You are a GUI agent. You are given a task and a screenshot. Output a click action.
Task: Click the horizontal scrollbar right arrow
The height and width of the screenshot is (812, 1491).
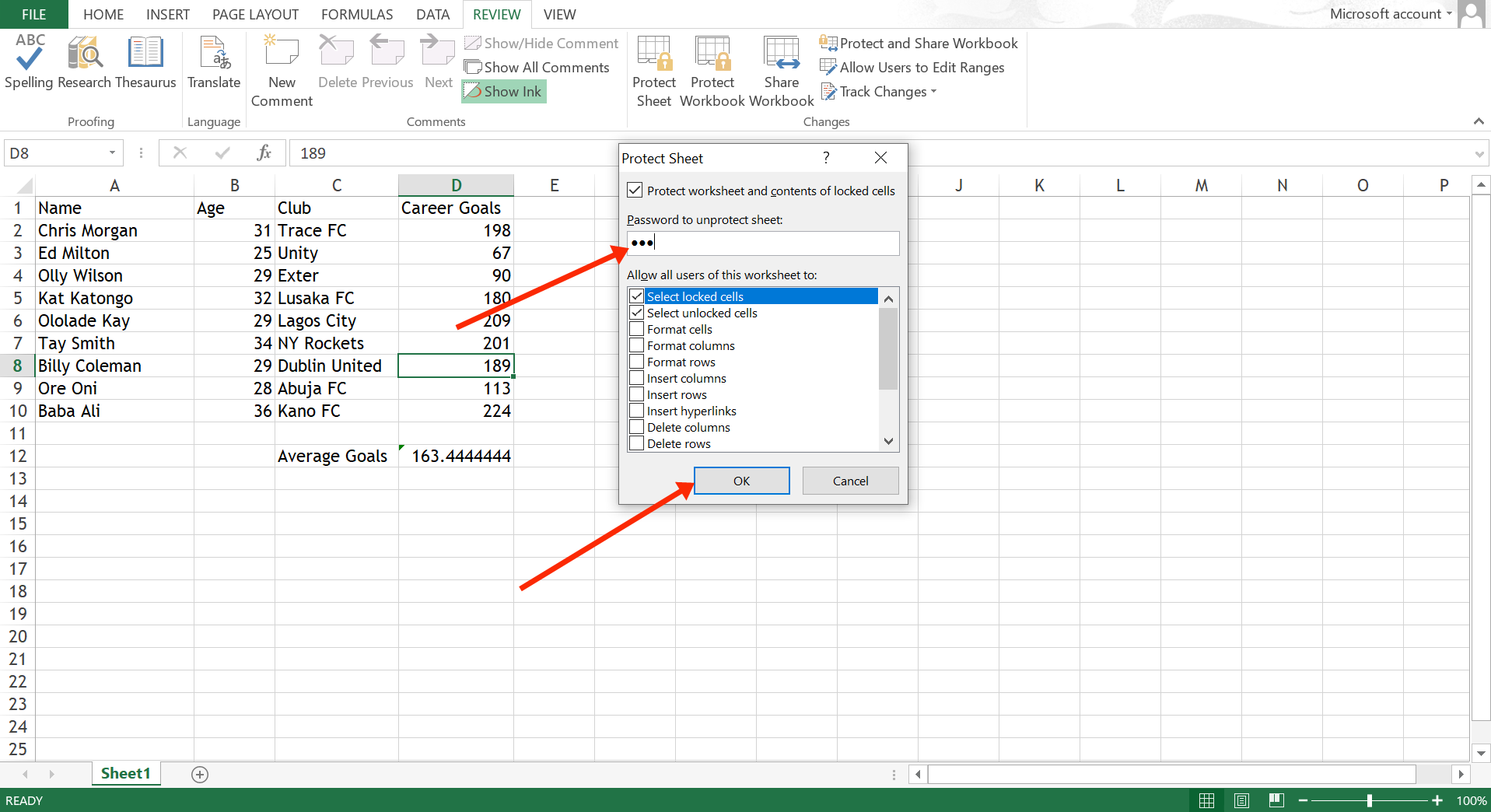1461,775
